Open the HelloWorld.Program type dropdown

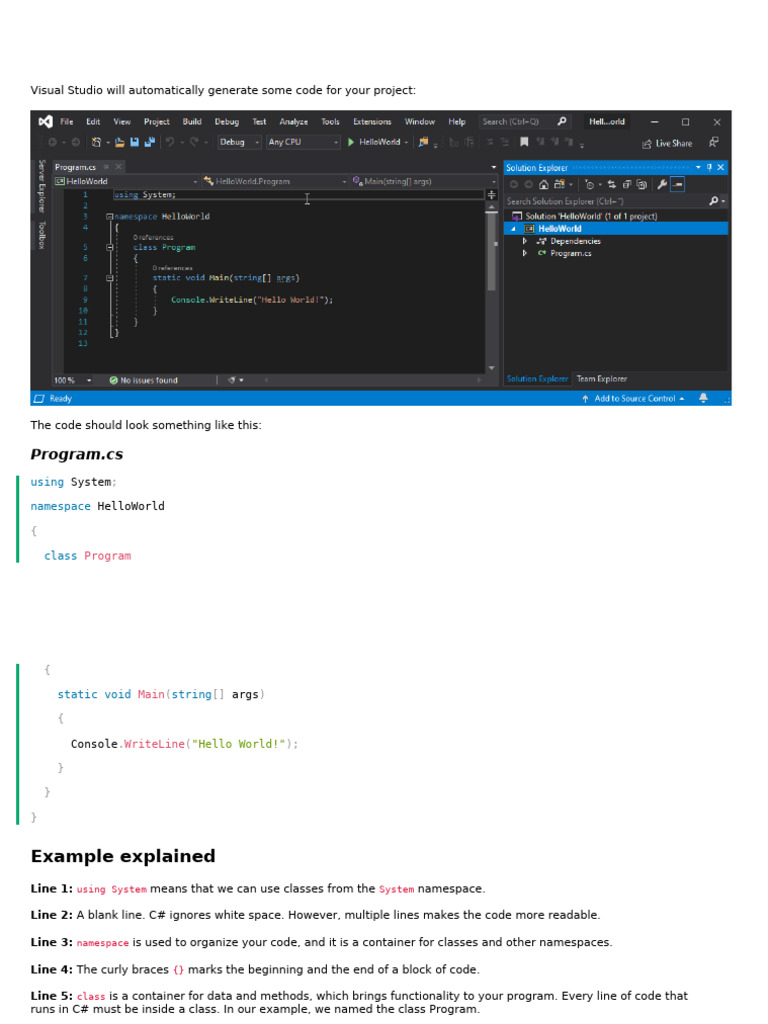[274, 182]
